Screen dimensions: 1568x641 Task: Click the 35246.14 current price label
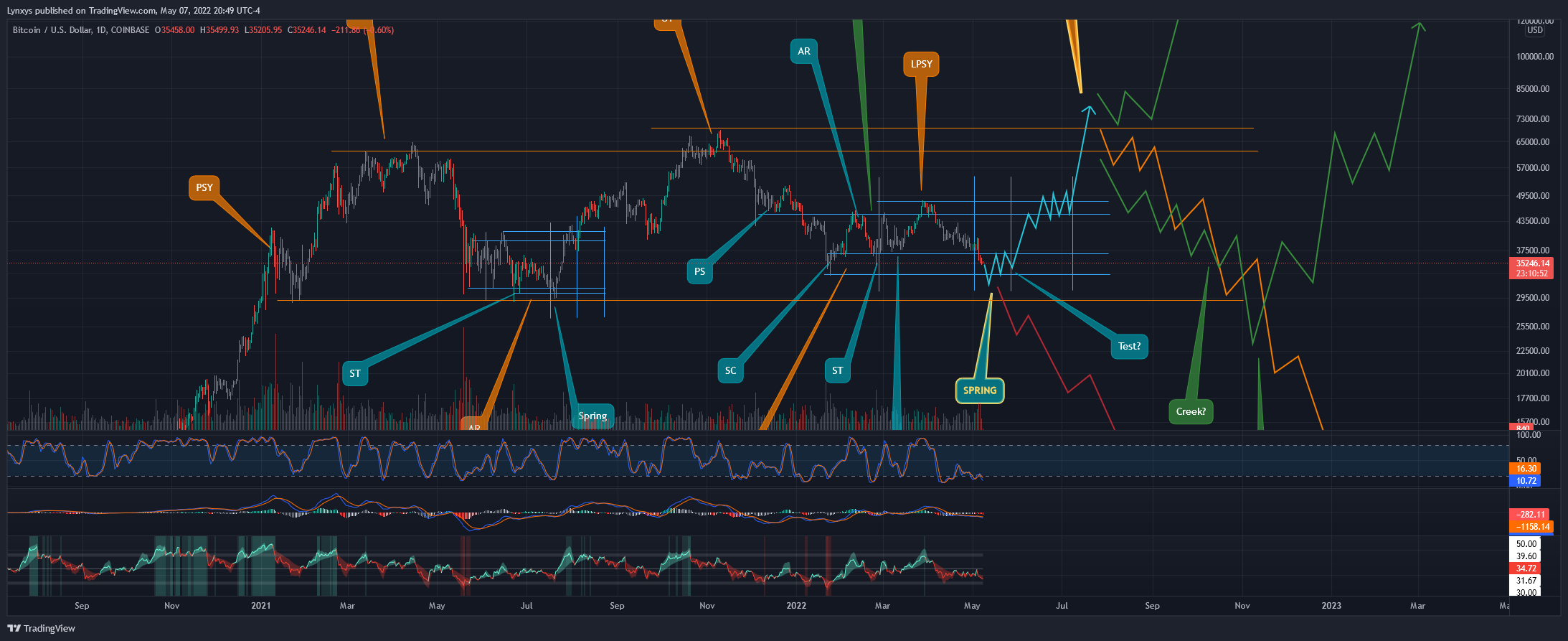click(1533, 263)
